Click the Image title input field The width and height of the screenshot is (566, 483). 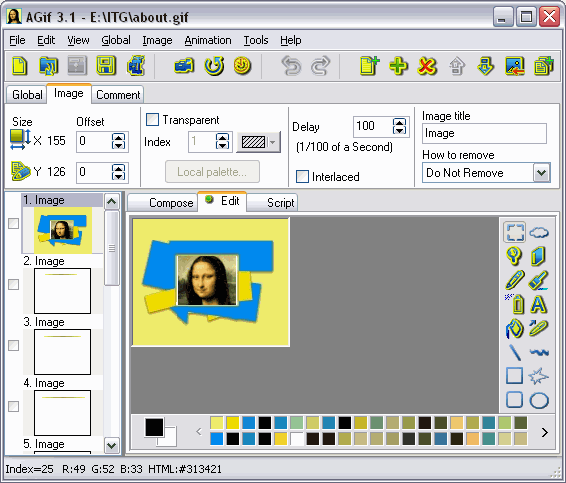pyautogui.click(x=484, y=134)
